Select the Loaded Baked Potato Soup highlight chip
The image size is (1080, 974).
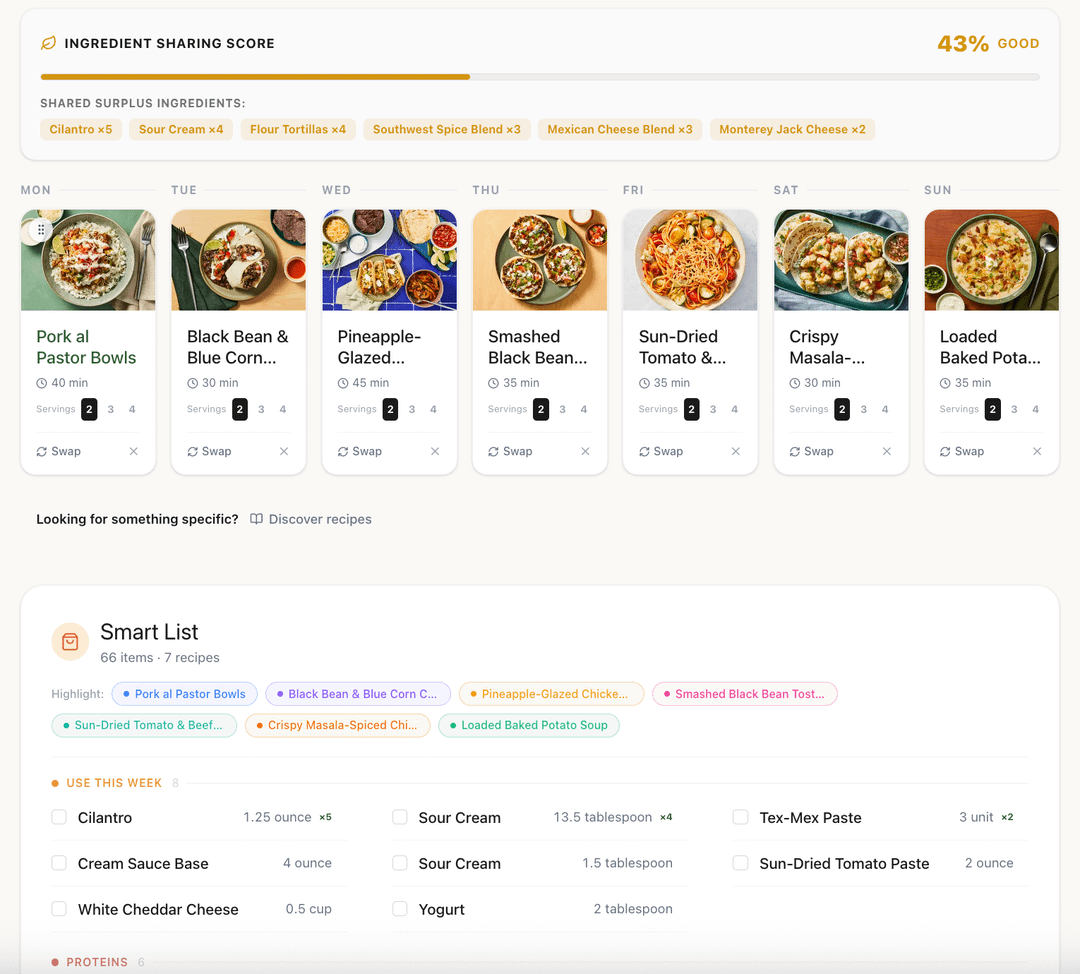click(529, 725)
